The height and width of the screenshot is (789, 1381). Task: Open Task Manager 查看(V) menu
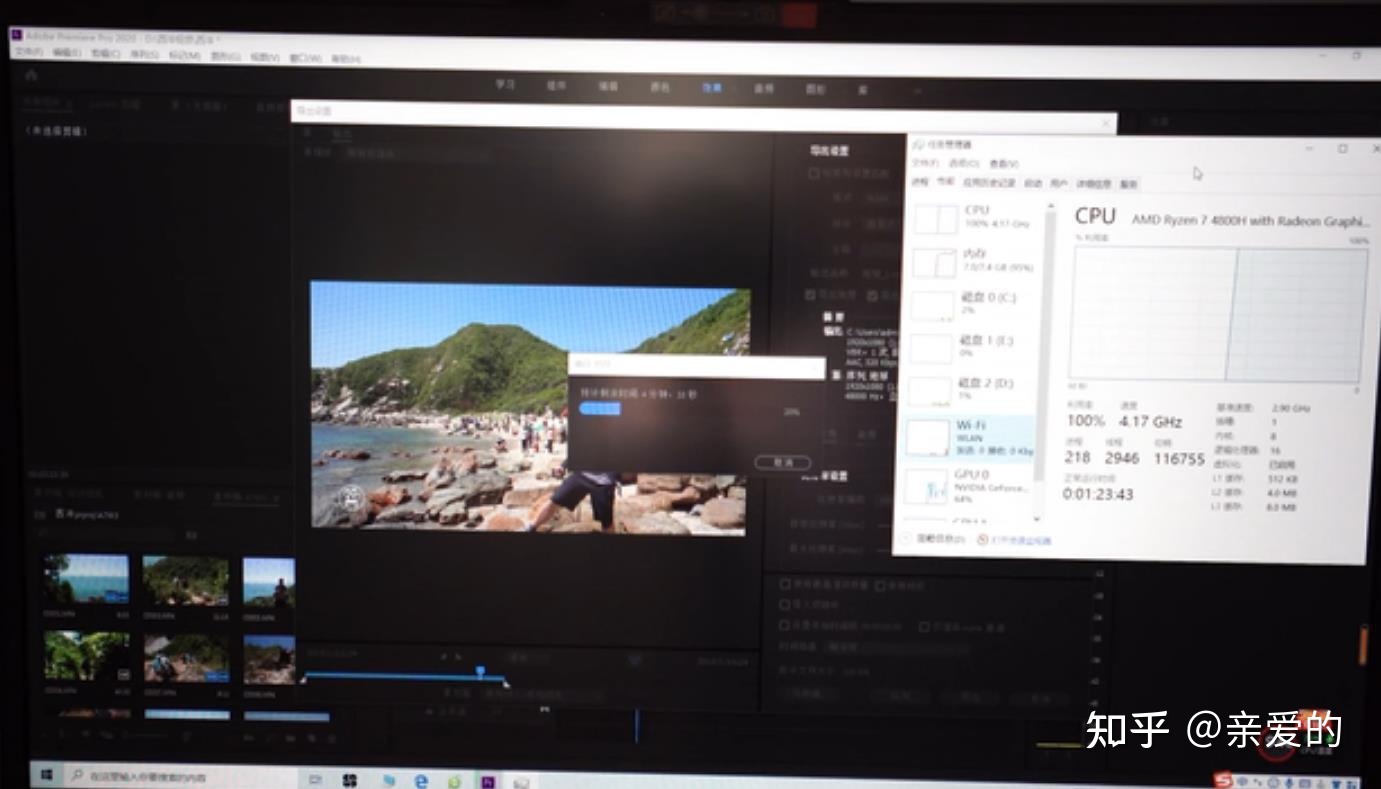1004,164
